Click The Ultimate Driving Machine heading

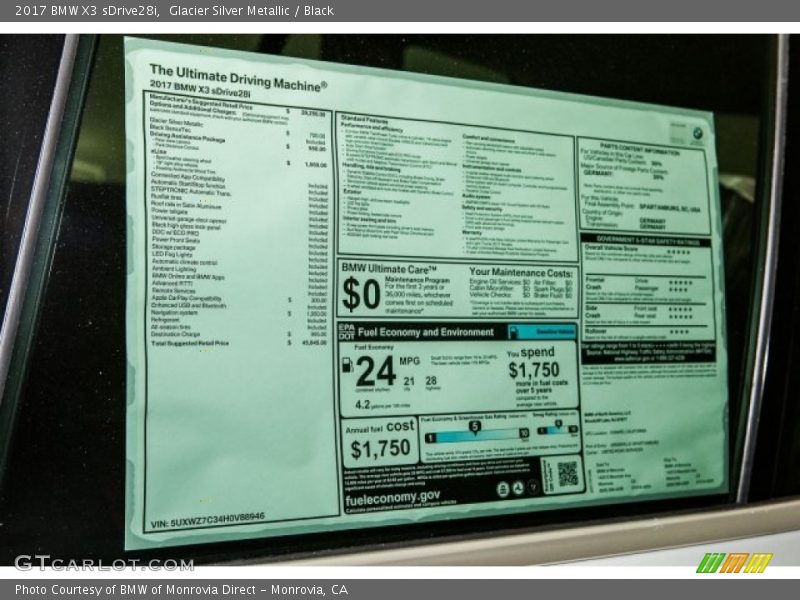coord(238,77)
